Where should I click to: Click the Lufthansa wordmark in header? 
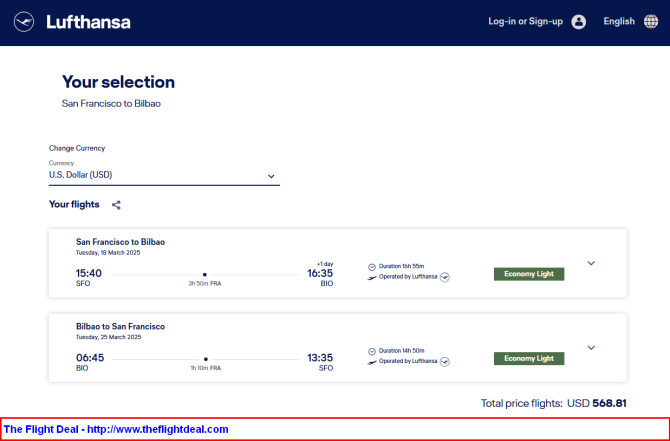[88, 22]
